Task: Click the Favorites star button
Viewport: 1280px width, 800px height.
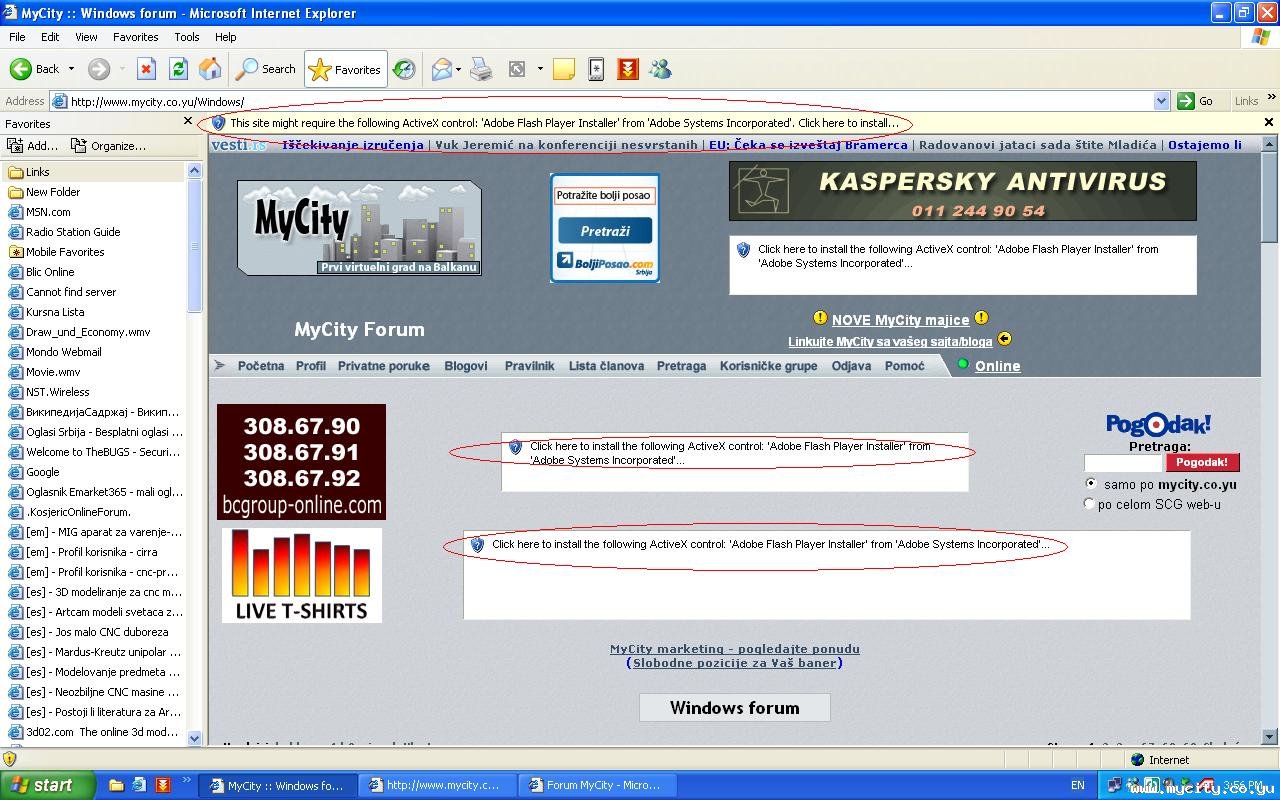Action: coord(345,69)
